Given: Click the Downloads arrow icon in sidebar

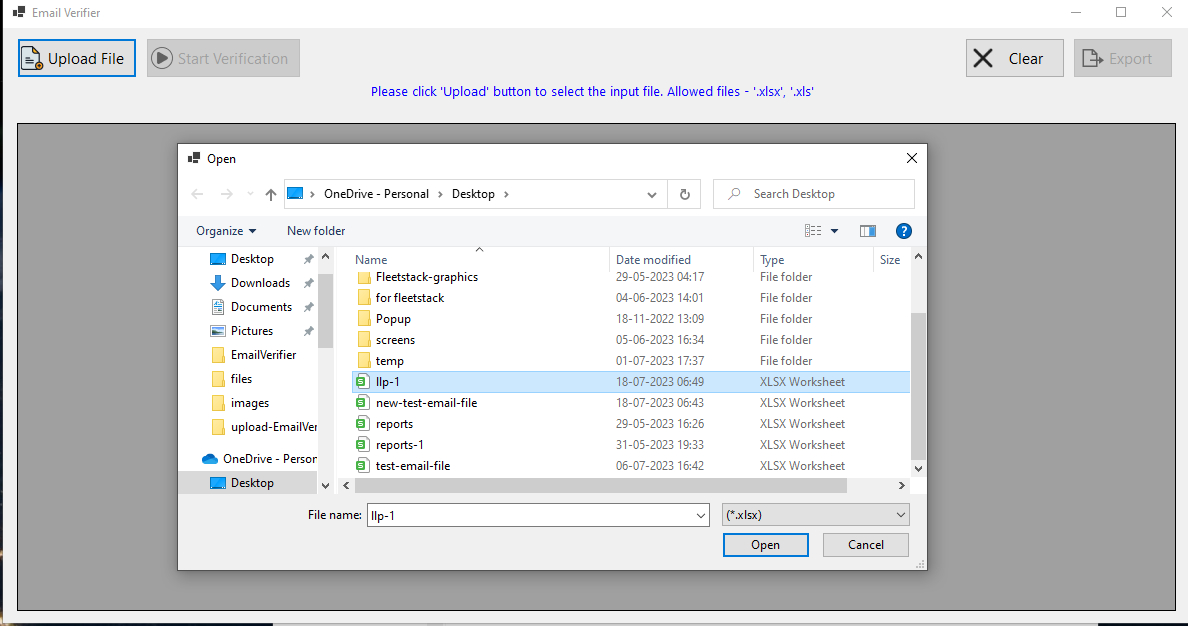Looking at the screenshot, I should (217, 283).
